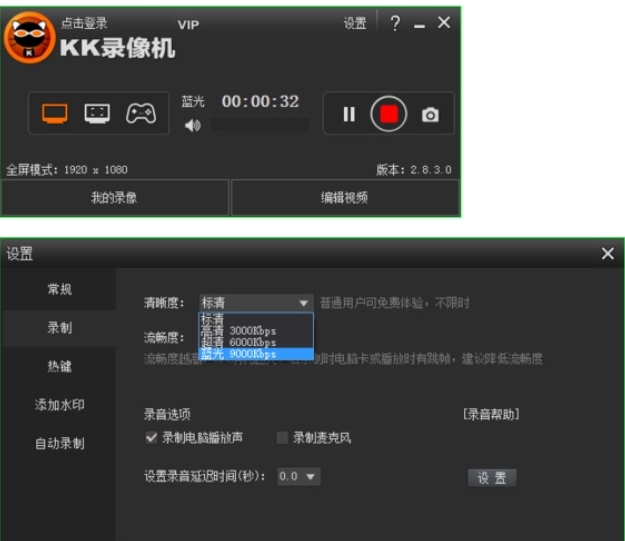Open the VIP link
This screenshot has height=541, width=625.
tap(188, 25)
